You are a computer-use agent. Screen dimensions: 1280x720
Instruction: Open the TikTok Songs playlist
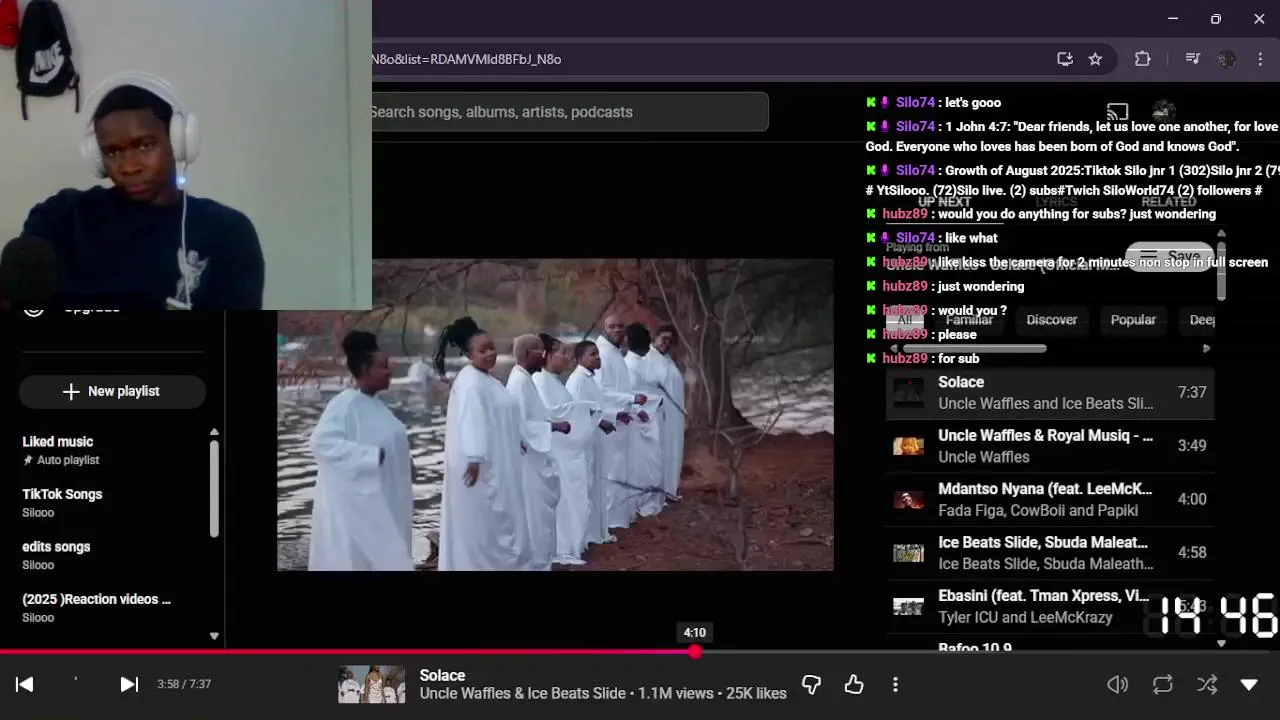pyautogui.click(x=62, y=502)
